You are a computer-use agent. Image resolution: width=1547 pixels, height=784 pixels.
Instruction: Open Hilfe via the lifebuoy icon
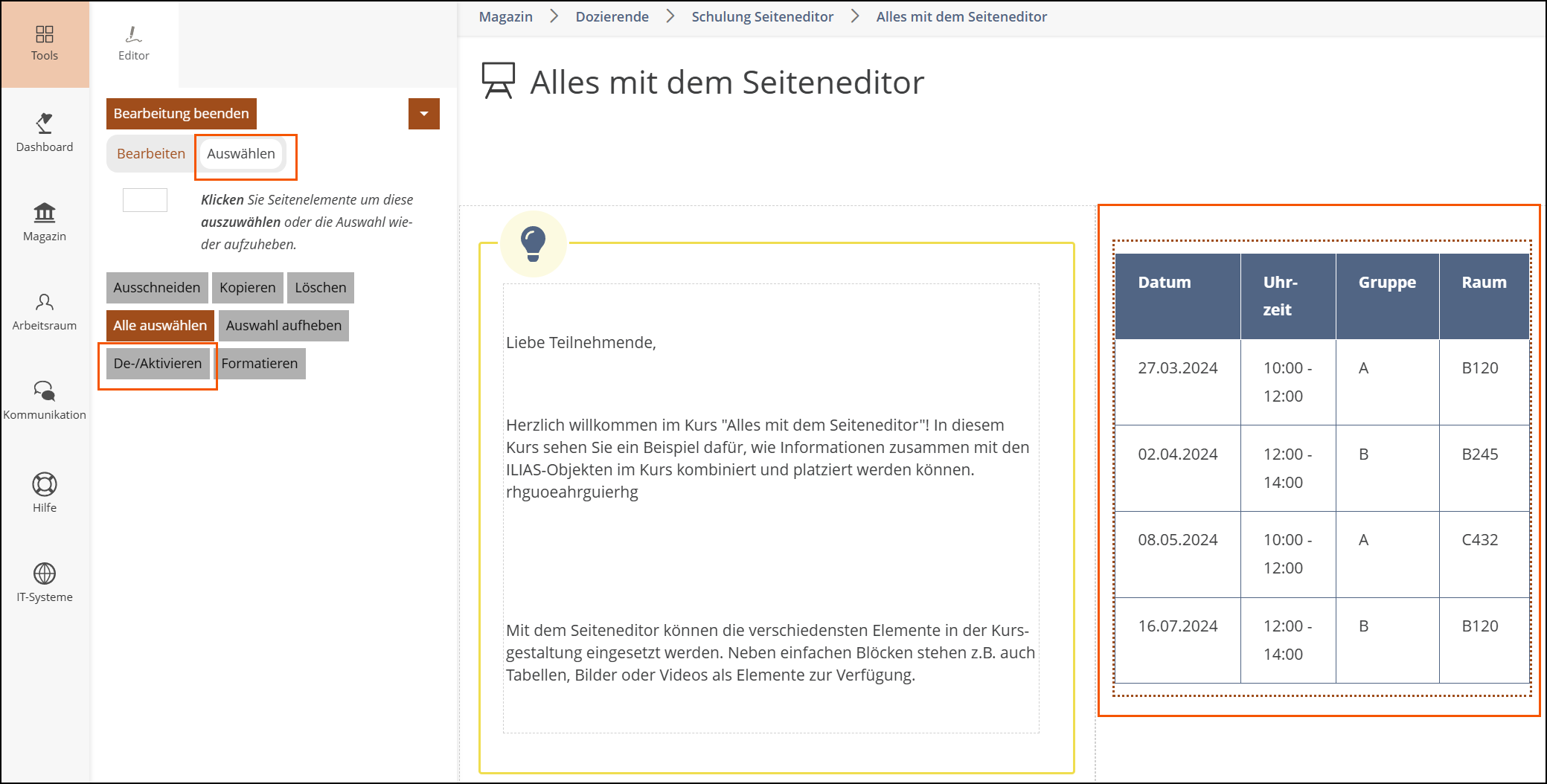coord(45,484)
